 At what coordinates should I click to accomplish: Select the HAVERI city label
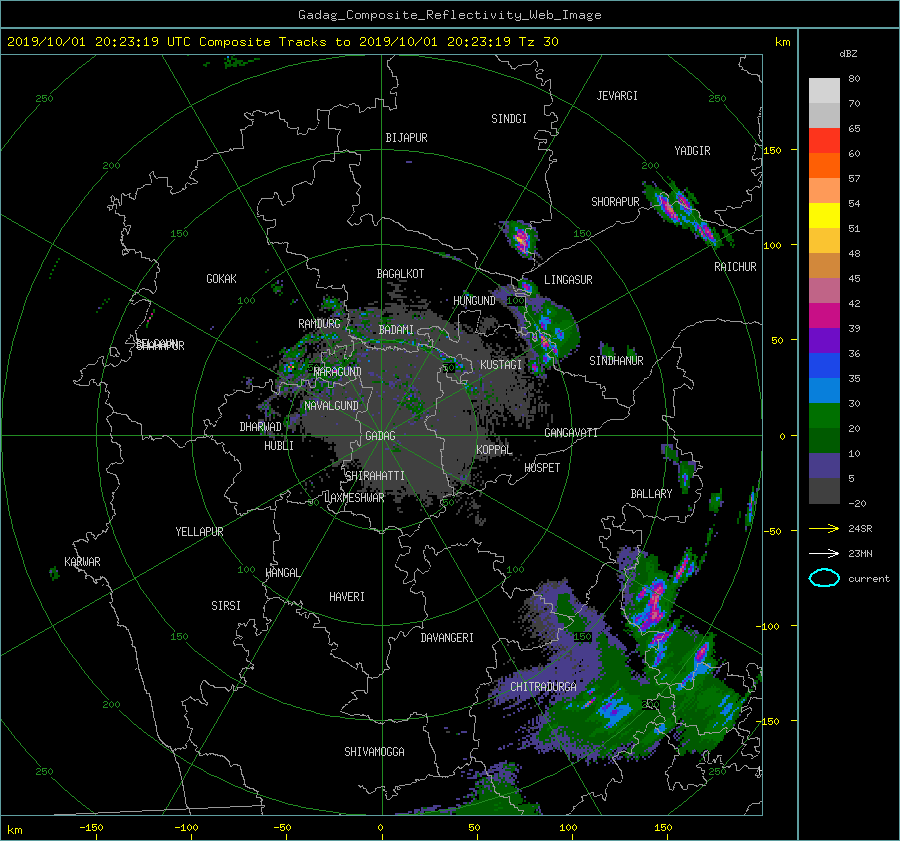click(347, 598)
